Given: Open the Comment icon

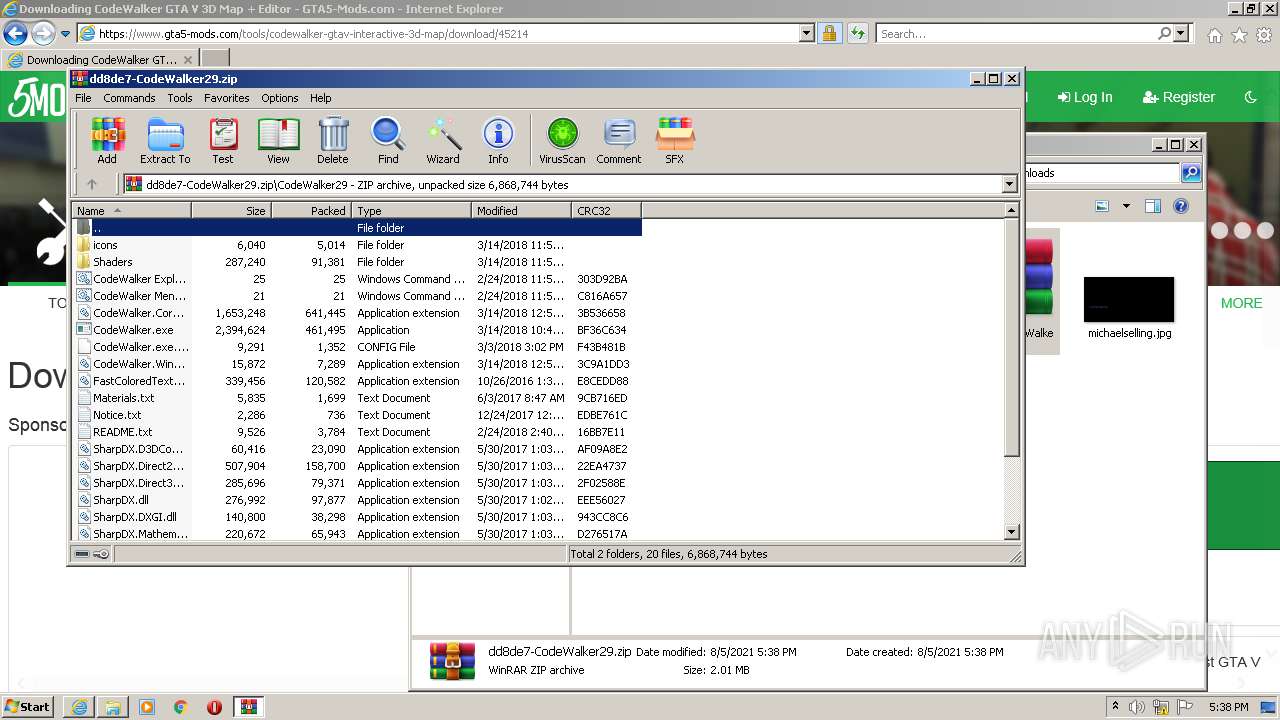Looking at the screenshot, I should click(x=619, y=140).
